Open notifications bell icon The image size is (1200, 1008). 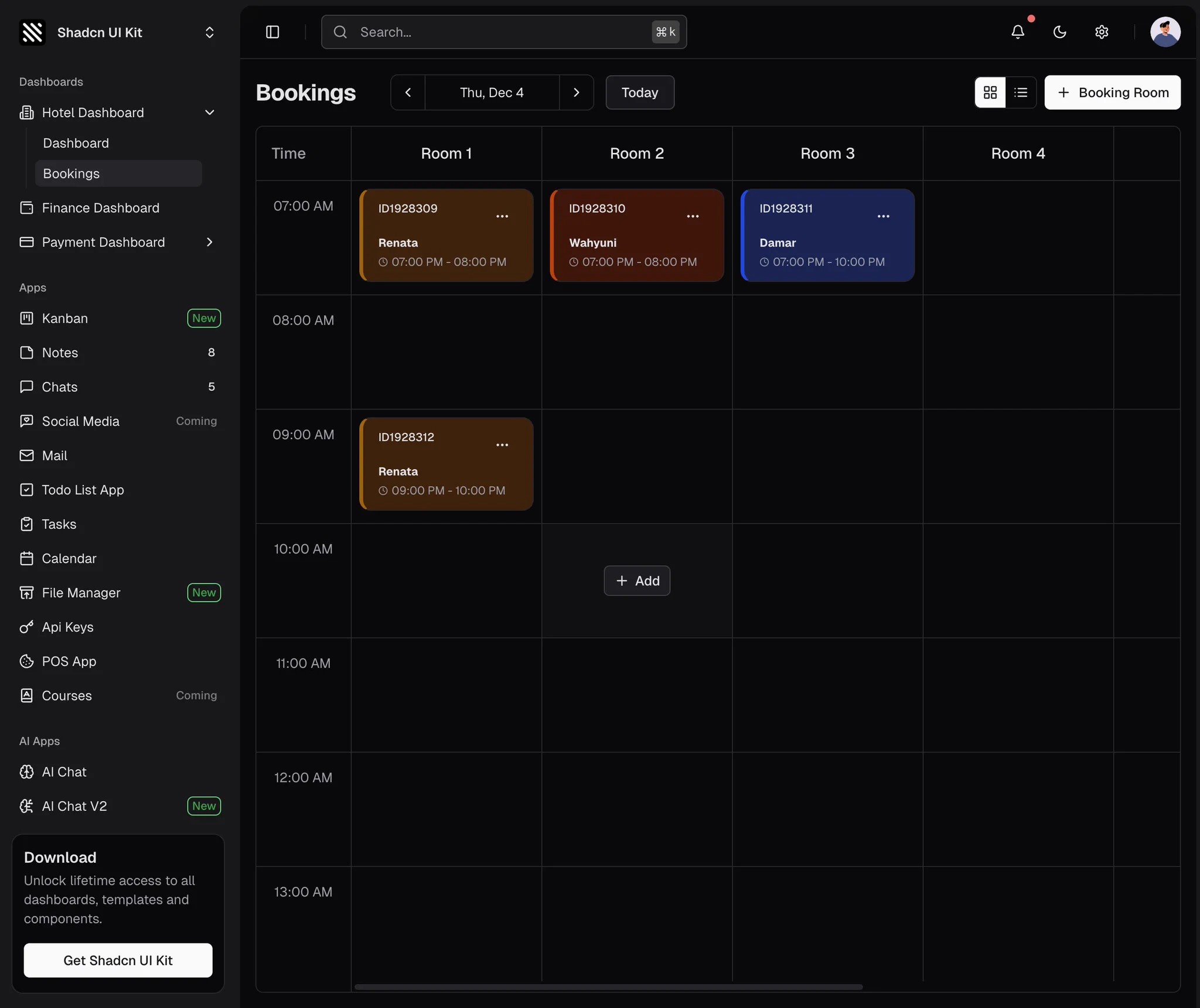[x=1018, y=32]
